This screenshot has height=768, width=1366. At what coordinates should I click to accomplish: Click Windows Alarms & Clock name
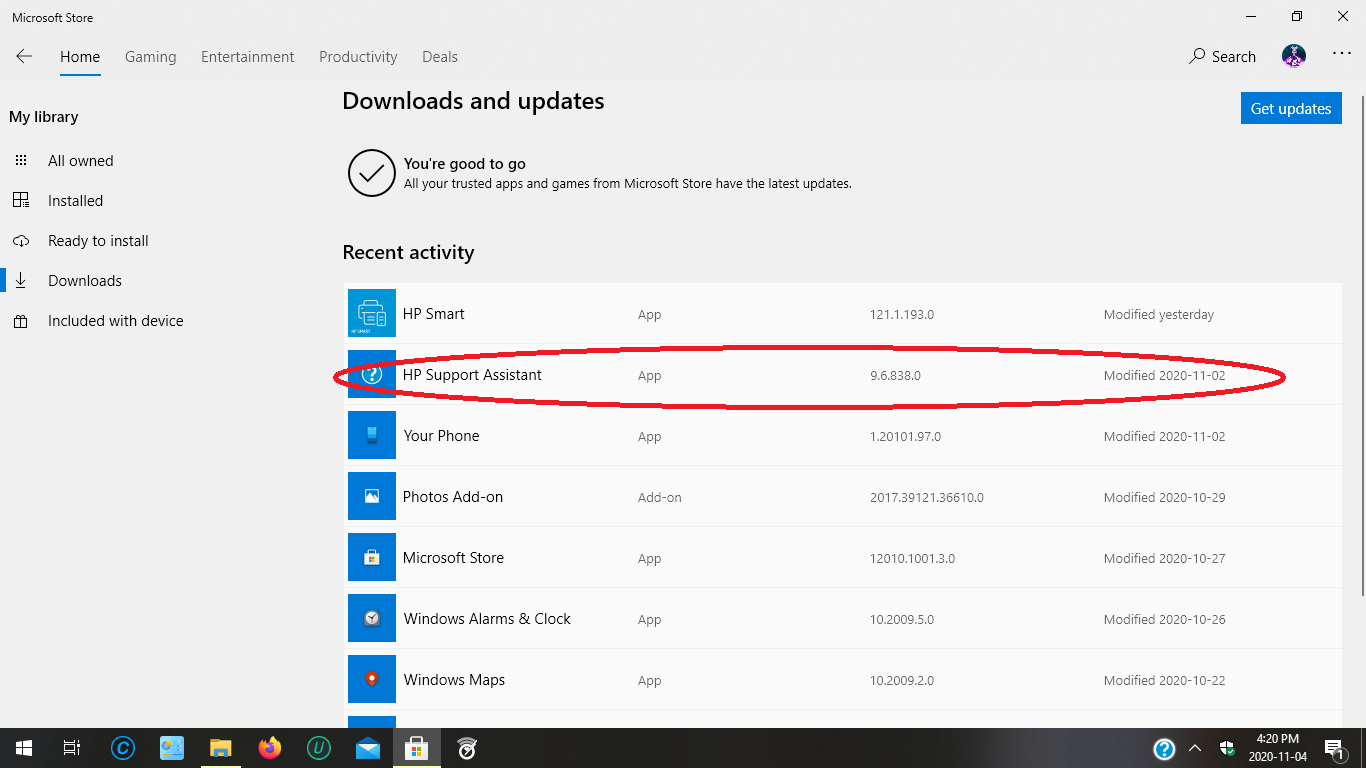coord(487,619)
